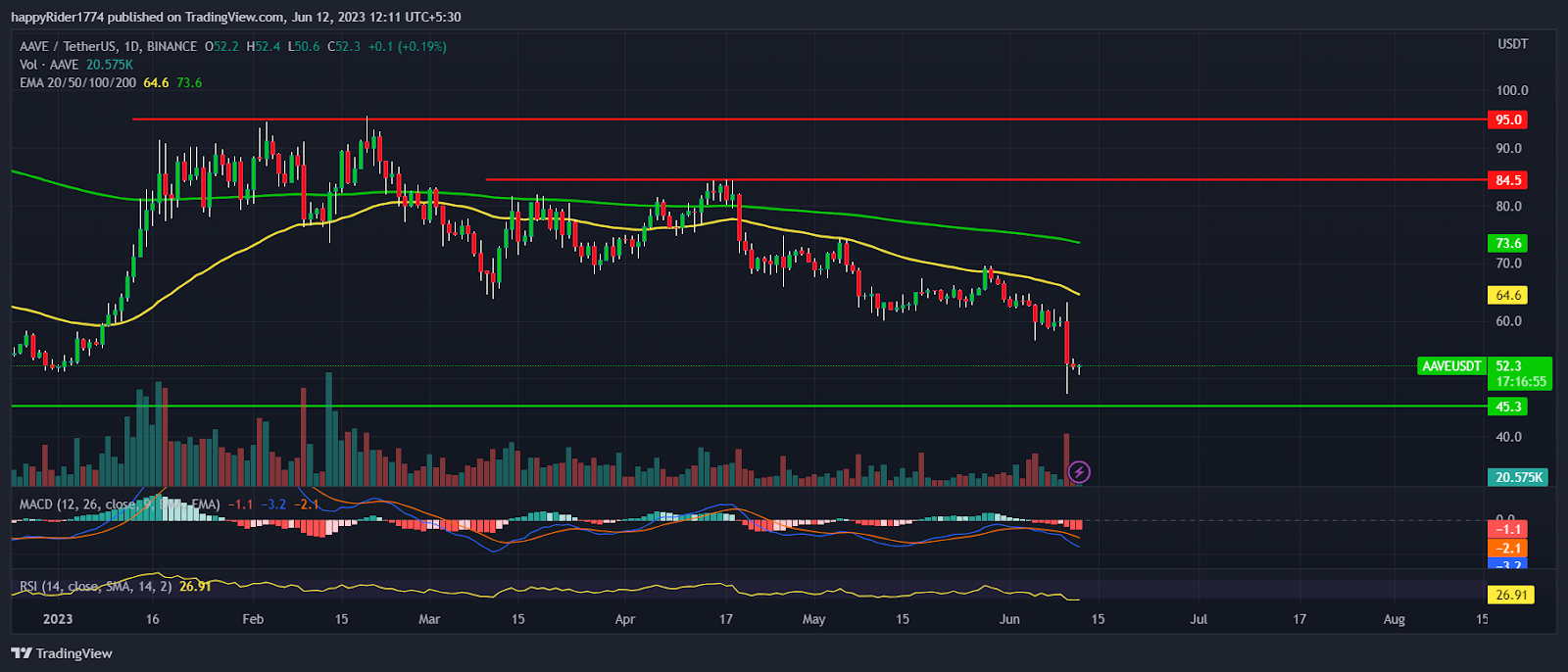
Task: Click the USDT currency label on price axis
Action: pos(1512,44)
